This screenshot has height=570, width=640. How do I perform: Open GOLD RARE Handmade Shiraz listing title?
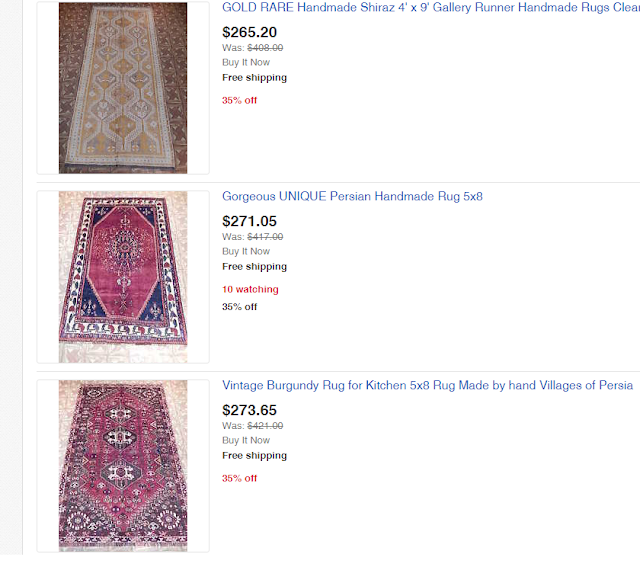pos(430,8)
